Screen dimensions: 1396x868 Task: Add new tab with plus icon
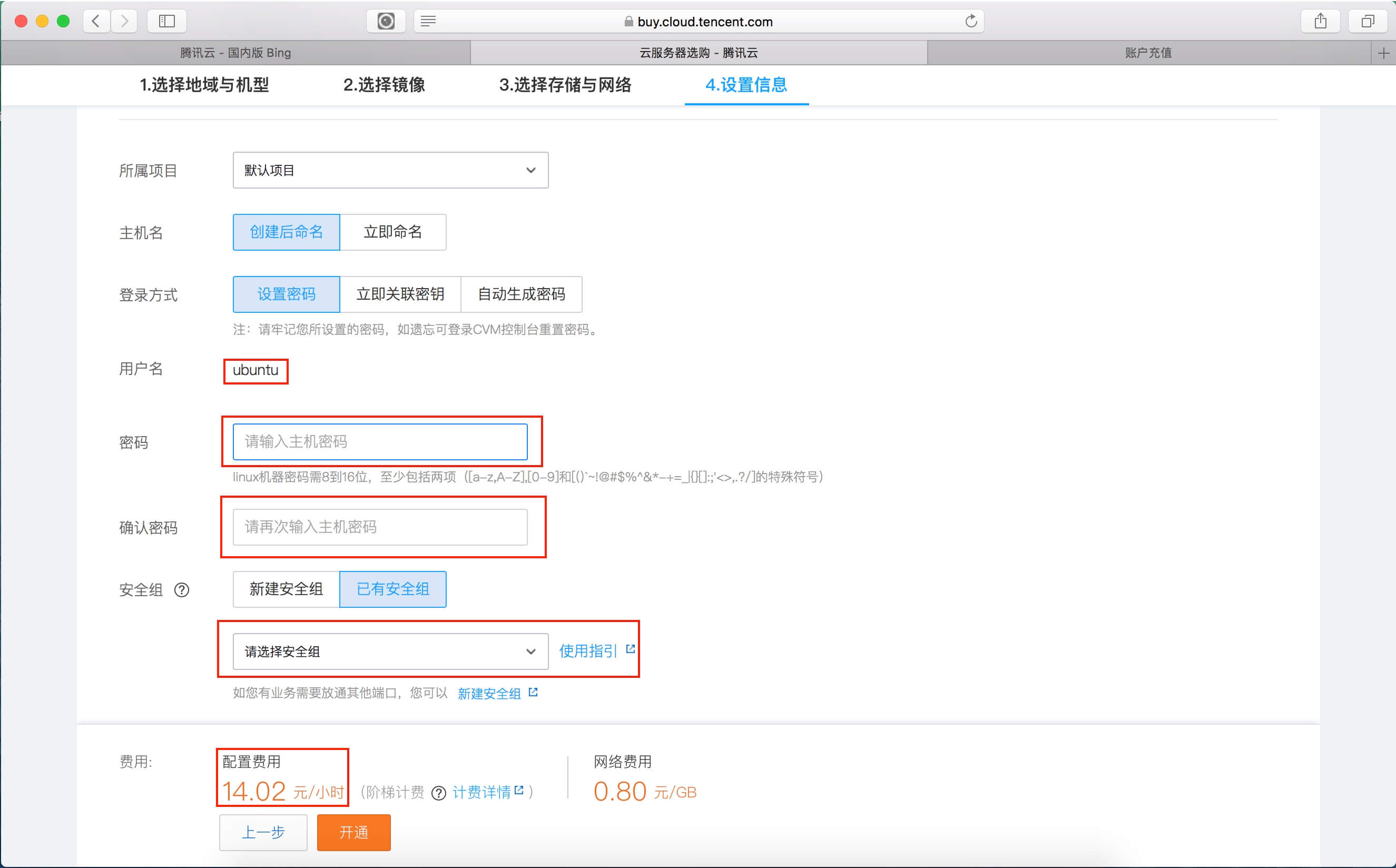(1383, 53)
